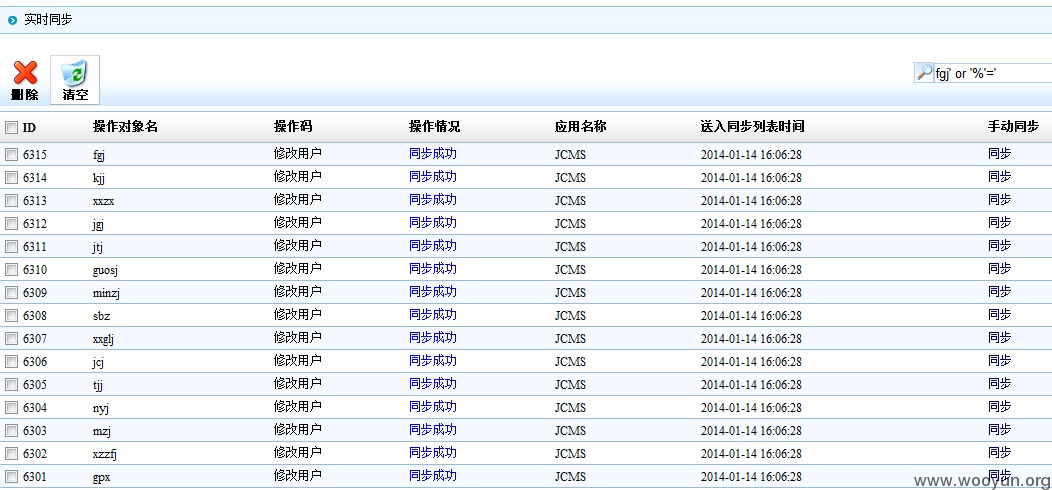Click the ID column header text
Screen dimensions: 1052x490
(30, 128)
